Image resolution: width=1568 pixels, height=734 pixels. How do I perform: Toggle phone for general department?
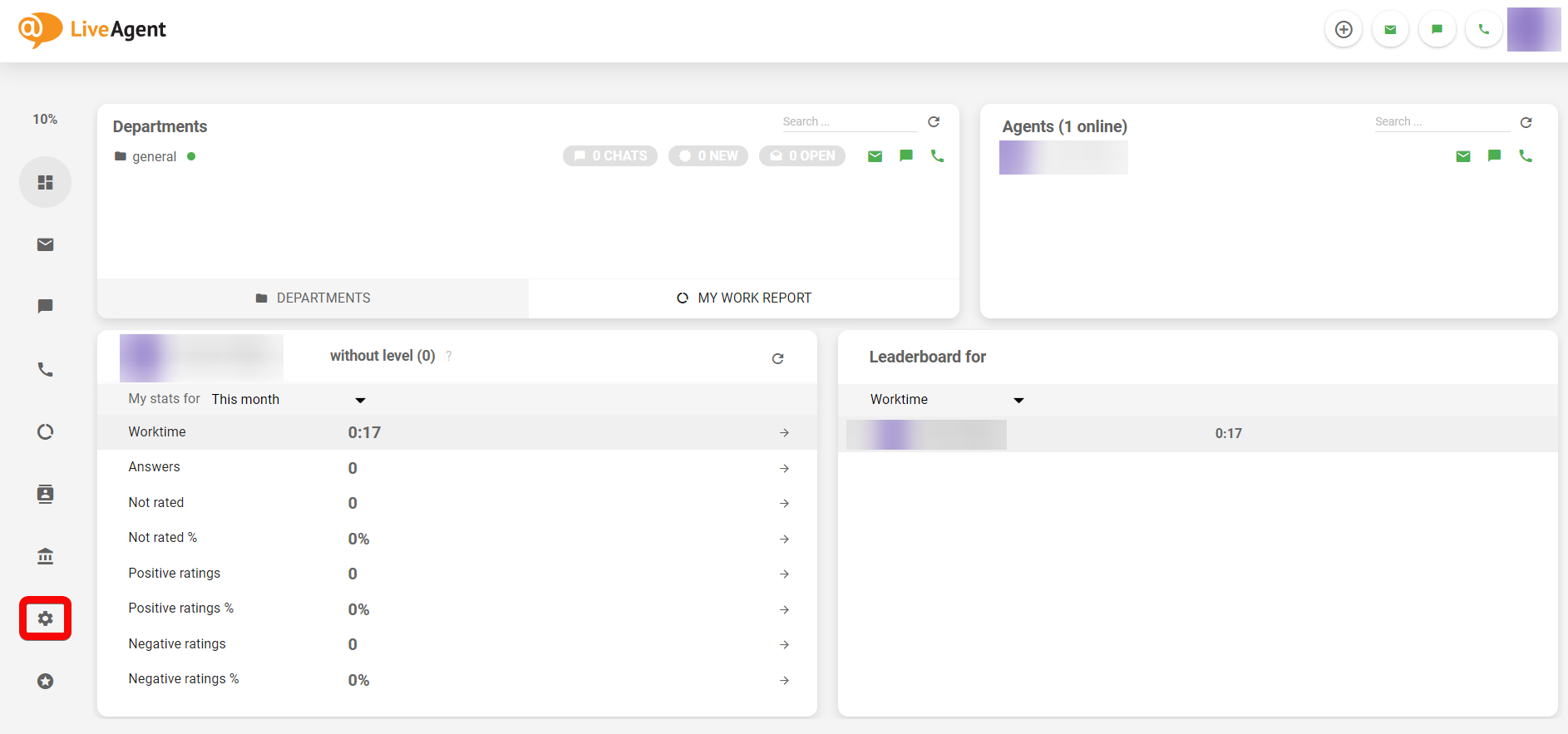click(937, 156)
